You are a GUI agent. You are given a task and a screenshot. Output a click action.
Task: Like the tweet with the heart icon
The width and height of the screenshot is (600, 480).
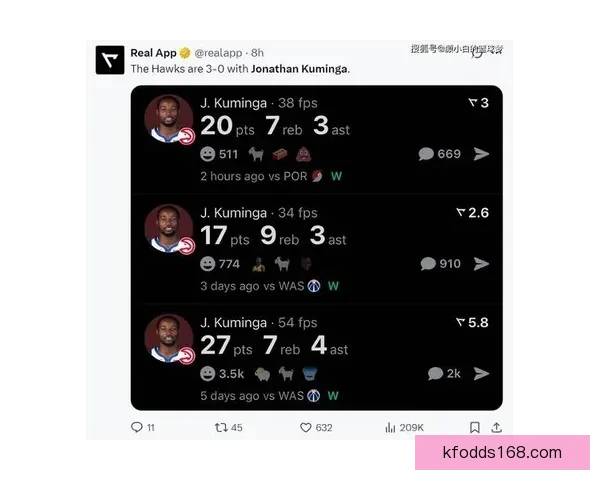305,428
